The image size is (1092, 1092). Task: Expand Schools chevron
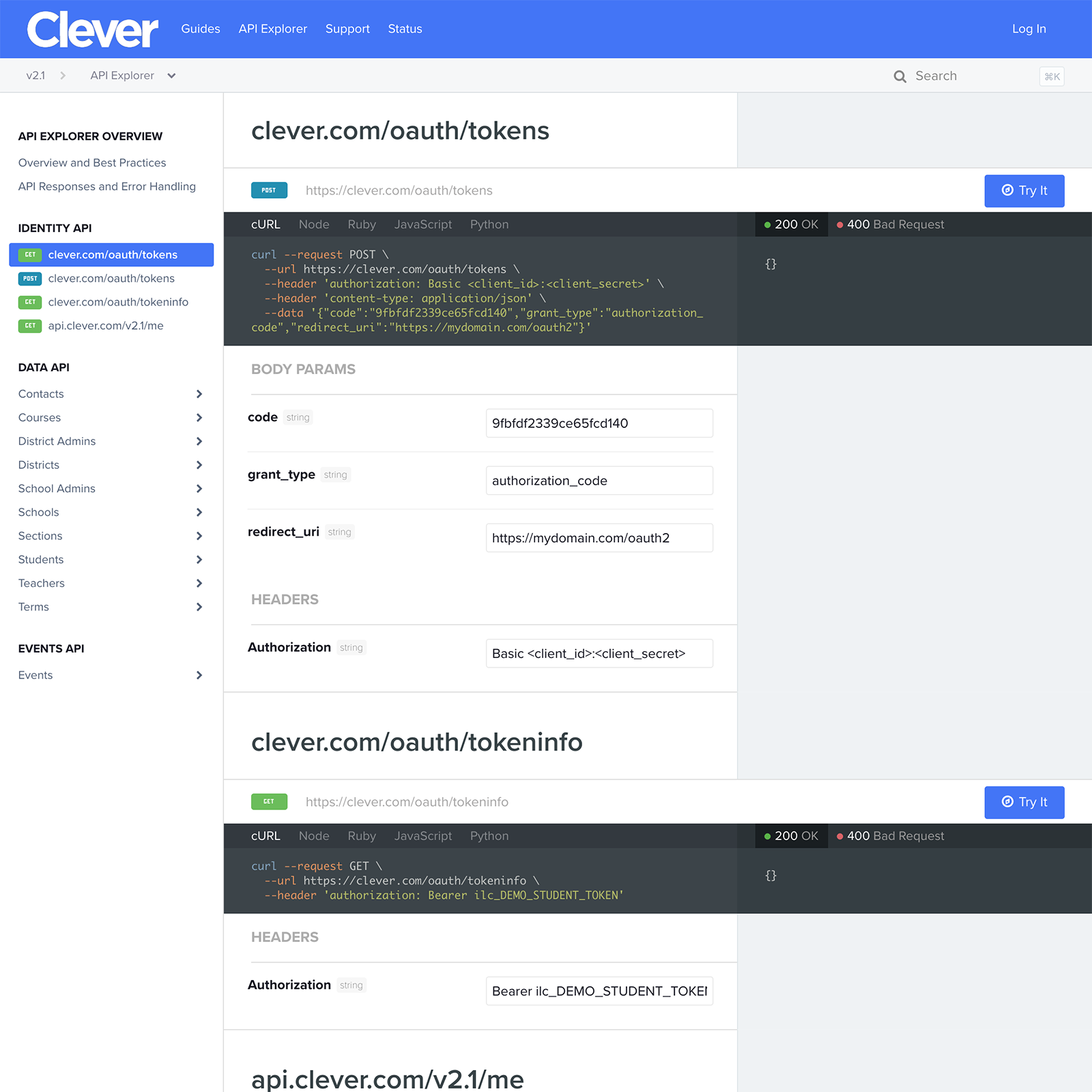click(x=199, y=513)
